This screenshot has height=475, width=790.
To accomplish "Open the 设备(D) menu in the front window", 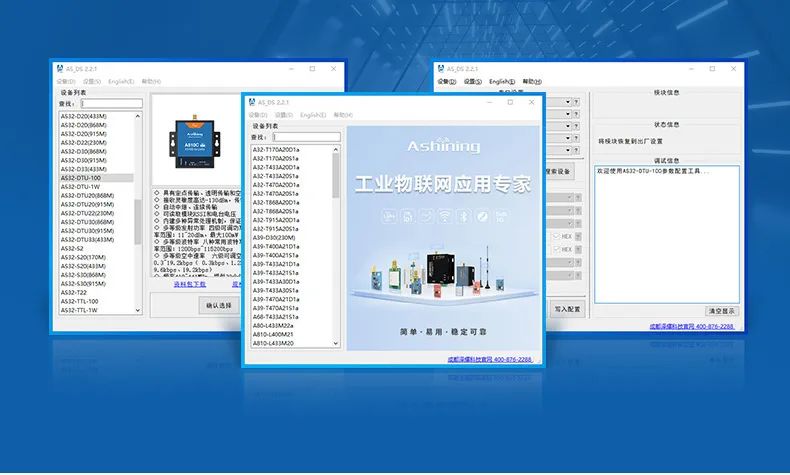I will 257,115.
